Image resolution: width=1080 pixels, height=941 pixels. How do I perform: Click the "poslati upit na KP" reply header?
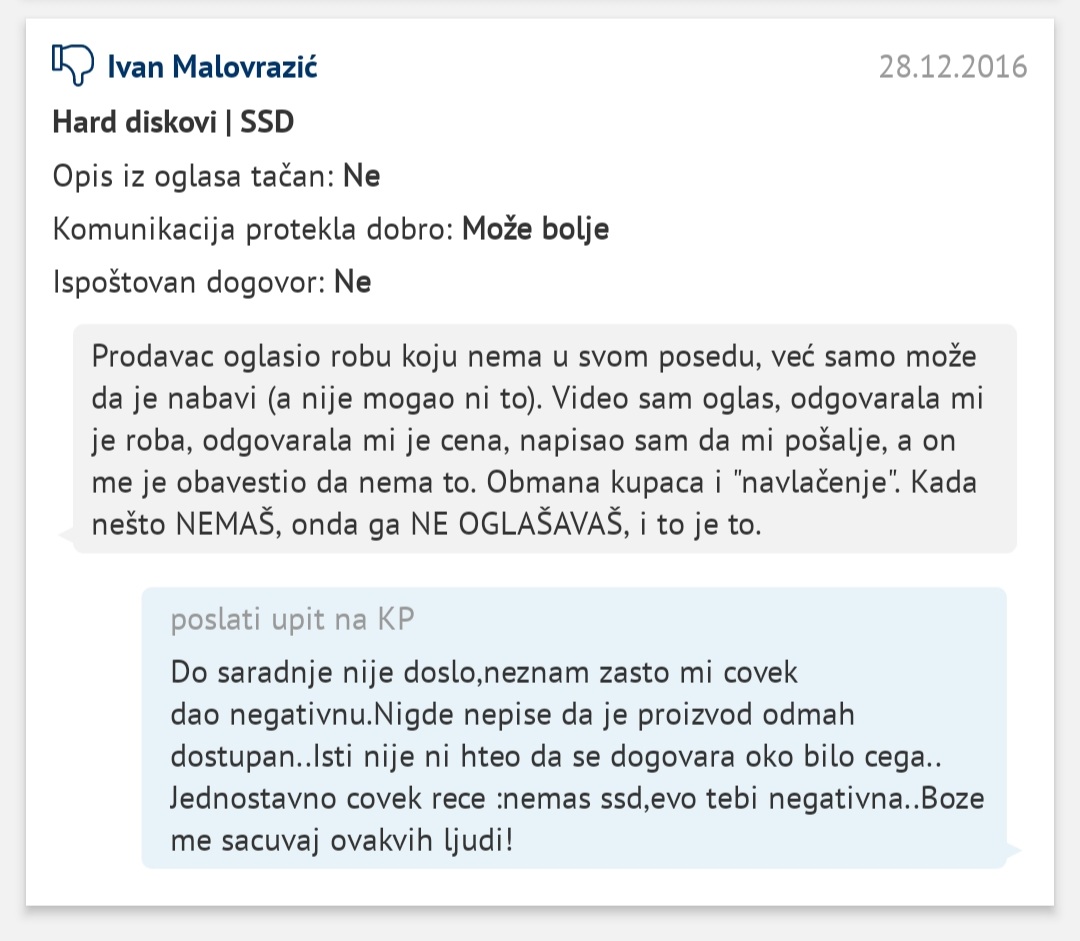(x=292, y=620)
